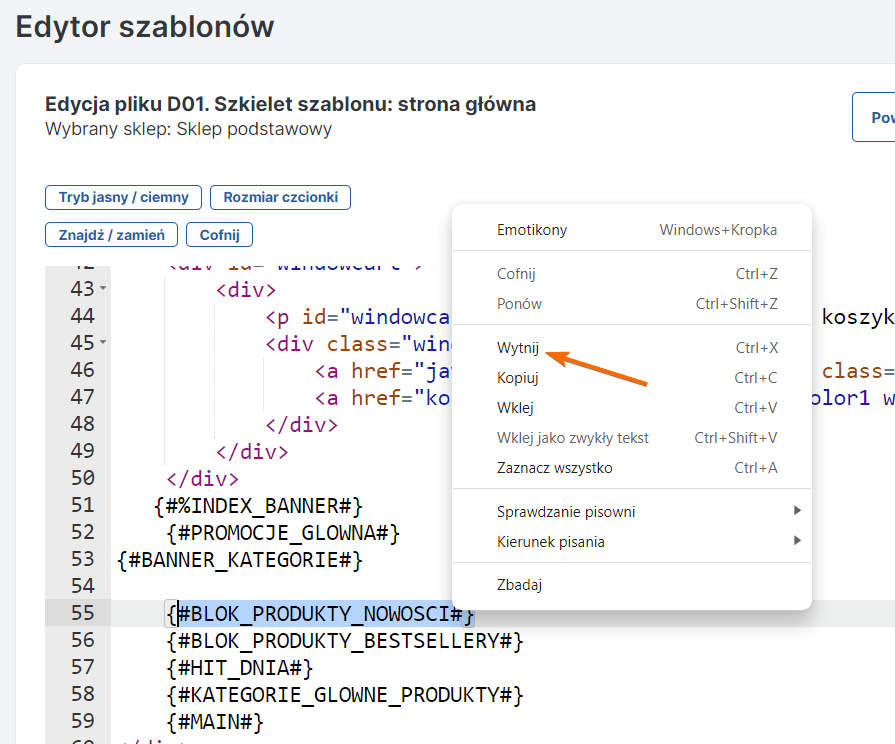Image resolution: width=895 pixels, height=744 pixels.
Task: Place cursor on the HIT_DNIA code line
Action: click(x=240, y=667)
